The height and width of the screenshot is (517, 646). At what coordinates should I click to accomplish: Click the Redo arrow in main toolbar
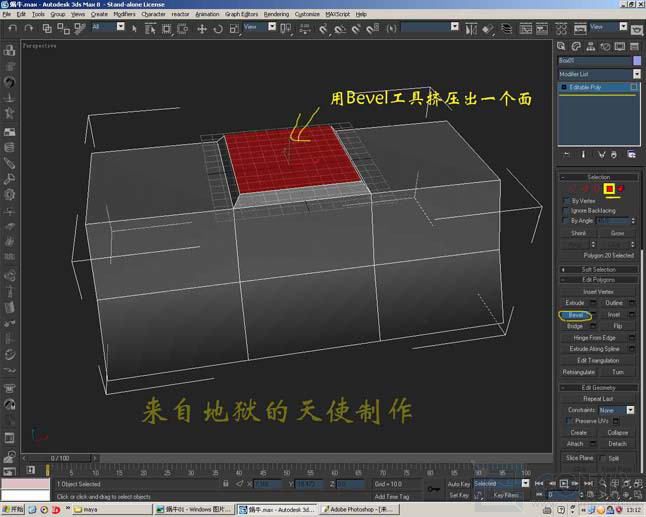[28, 28]
